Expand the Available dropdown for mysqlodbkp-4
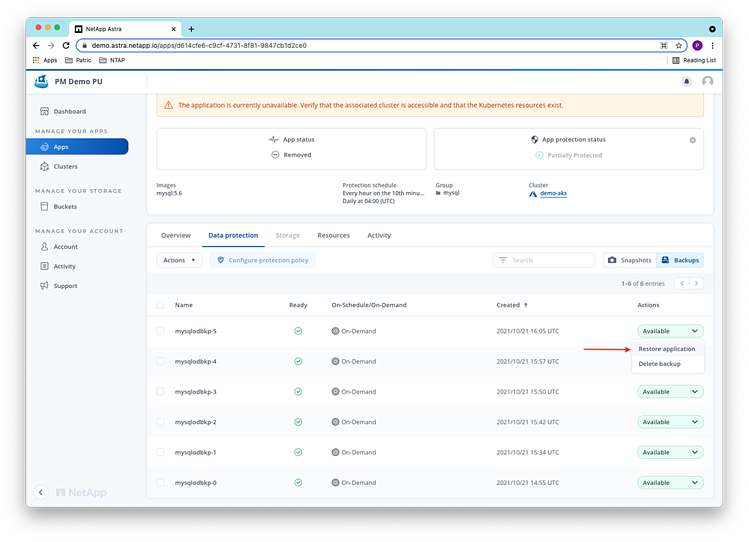 point(670,361)
